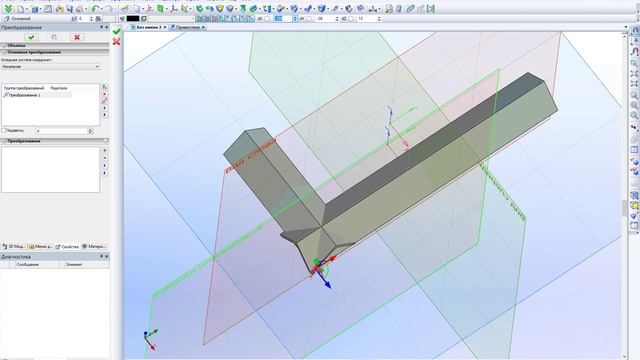Image resolution: width=640 pixels, height=360 pixels.
Task: Click the topmost icon of right vertical toolbar
Action: 634,31
